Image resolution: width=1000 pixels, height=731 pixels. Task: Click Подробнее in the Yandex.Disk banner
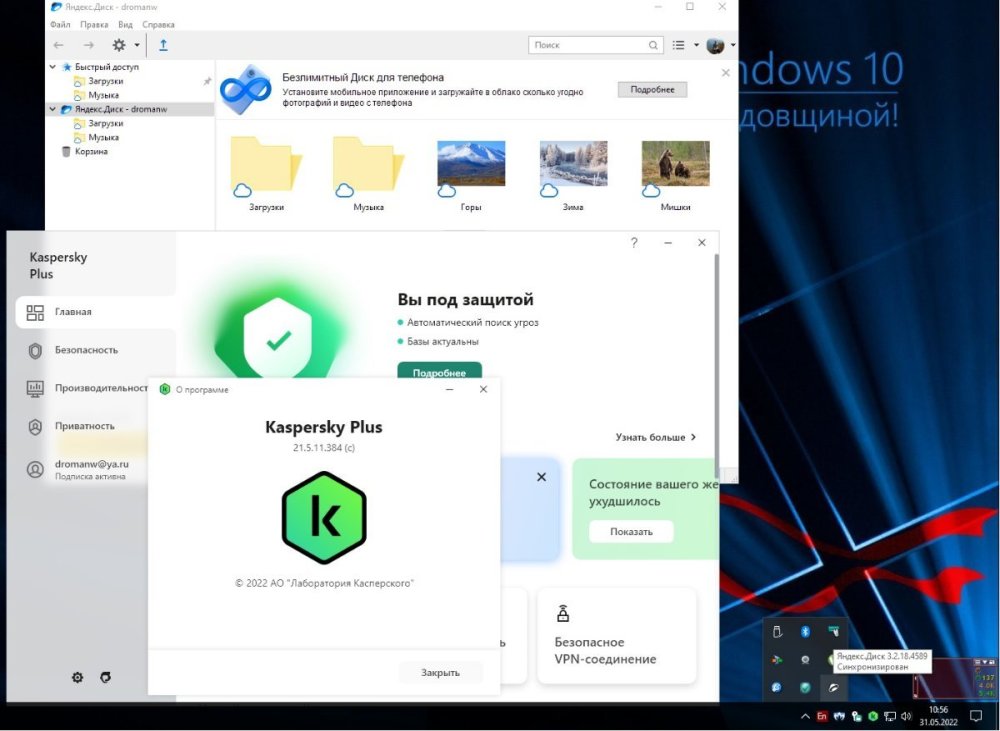[x=652, y=90]
